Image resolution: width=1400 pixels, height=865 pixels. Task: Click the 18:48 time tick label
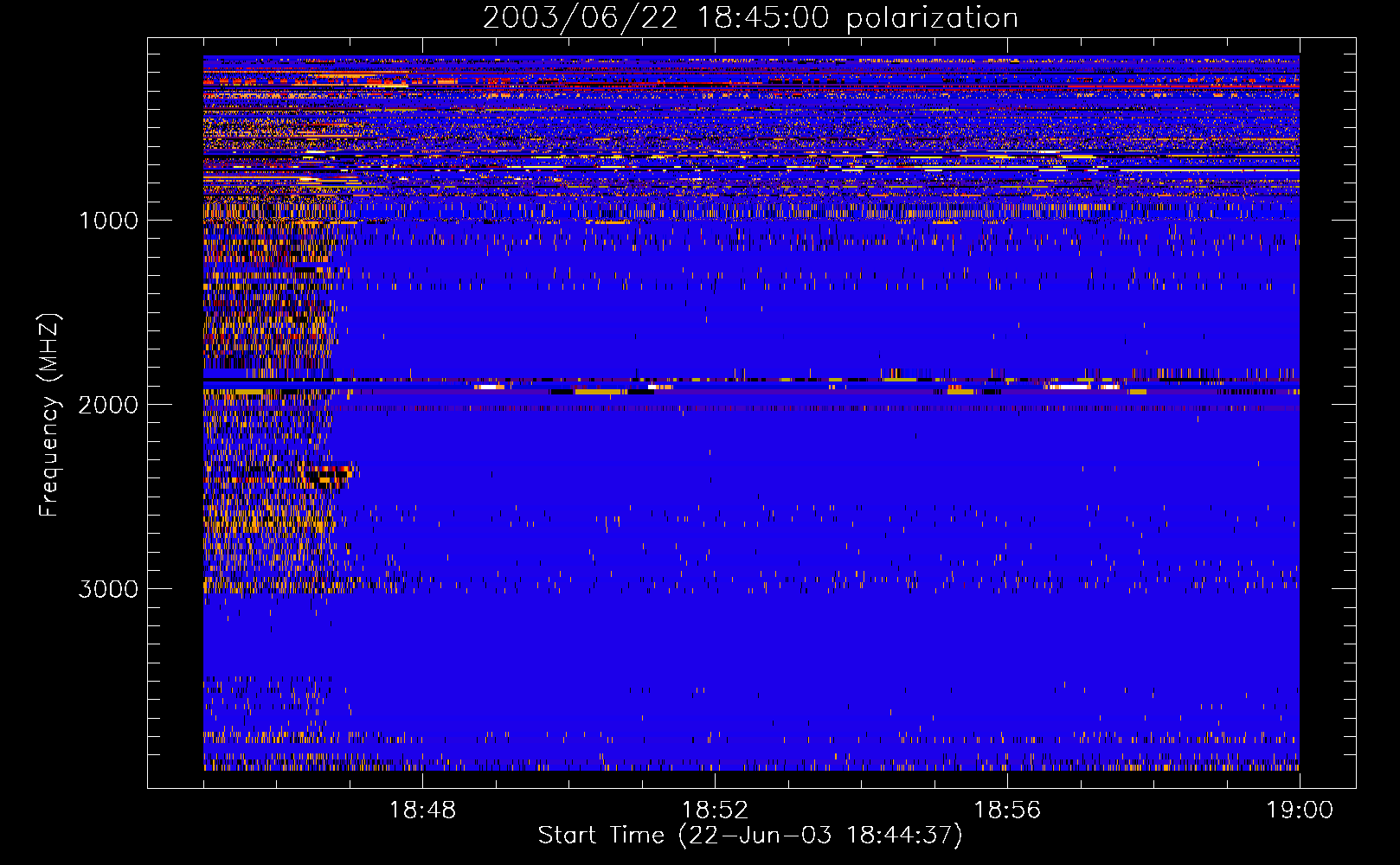click(422, 811)
